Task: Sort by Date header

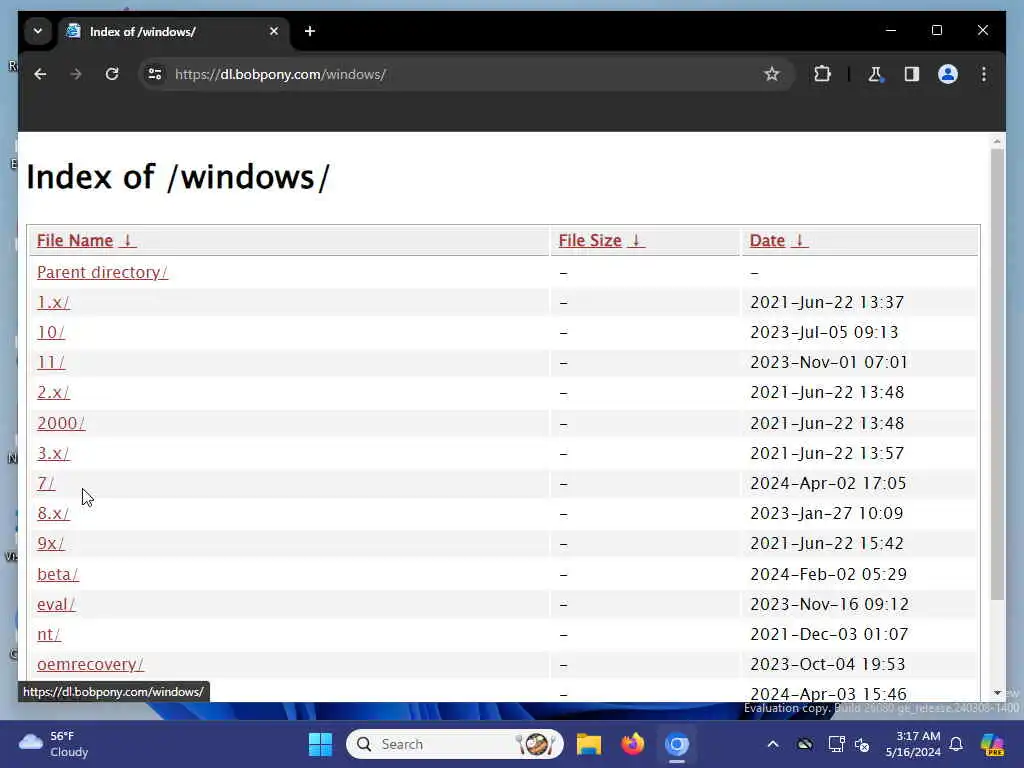Action: (767, 240)
